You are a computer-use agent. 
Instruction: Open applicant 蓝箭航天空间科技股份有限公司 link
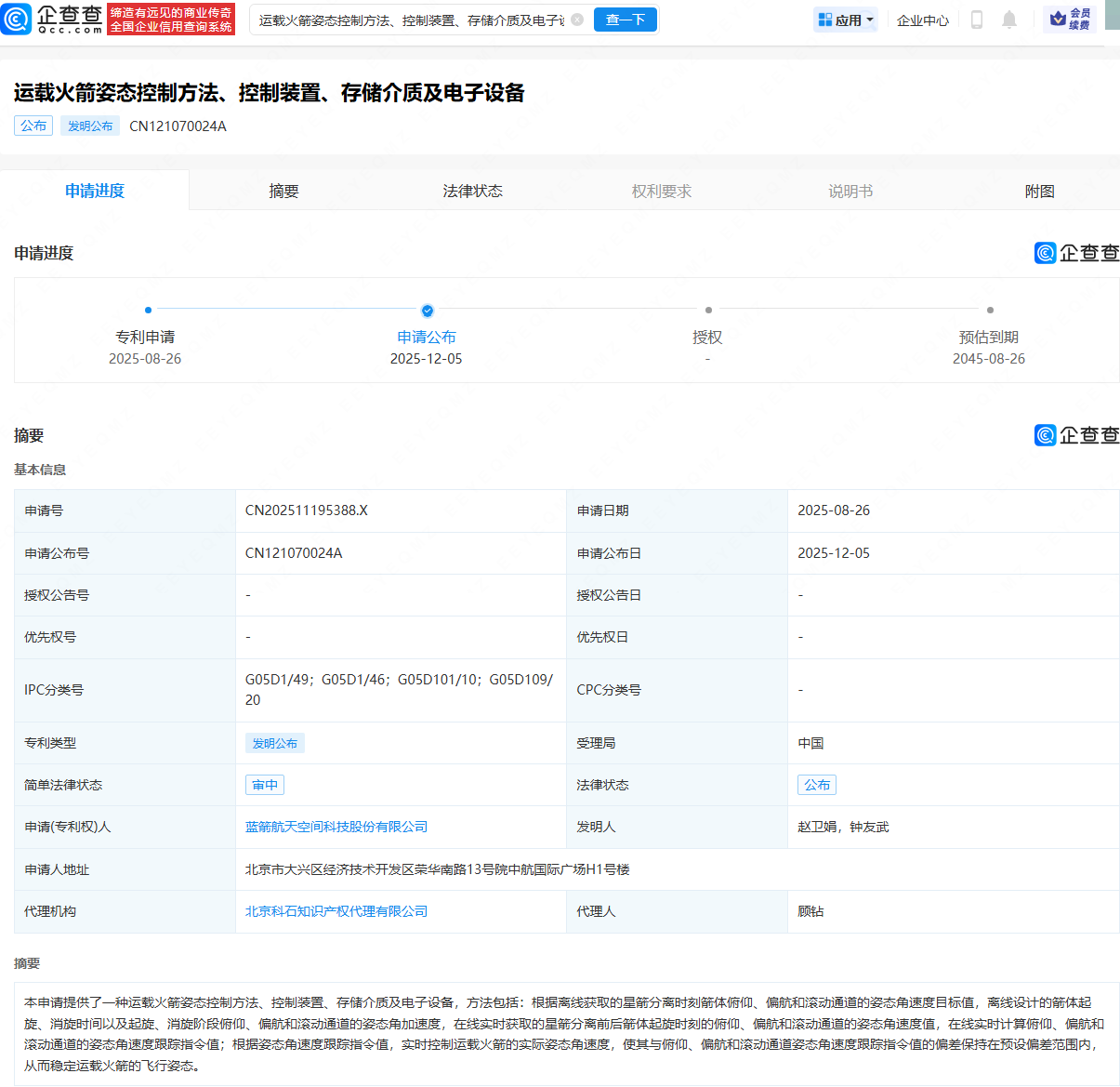pos(336,827)
